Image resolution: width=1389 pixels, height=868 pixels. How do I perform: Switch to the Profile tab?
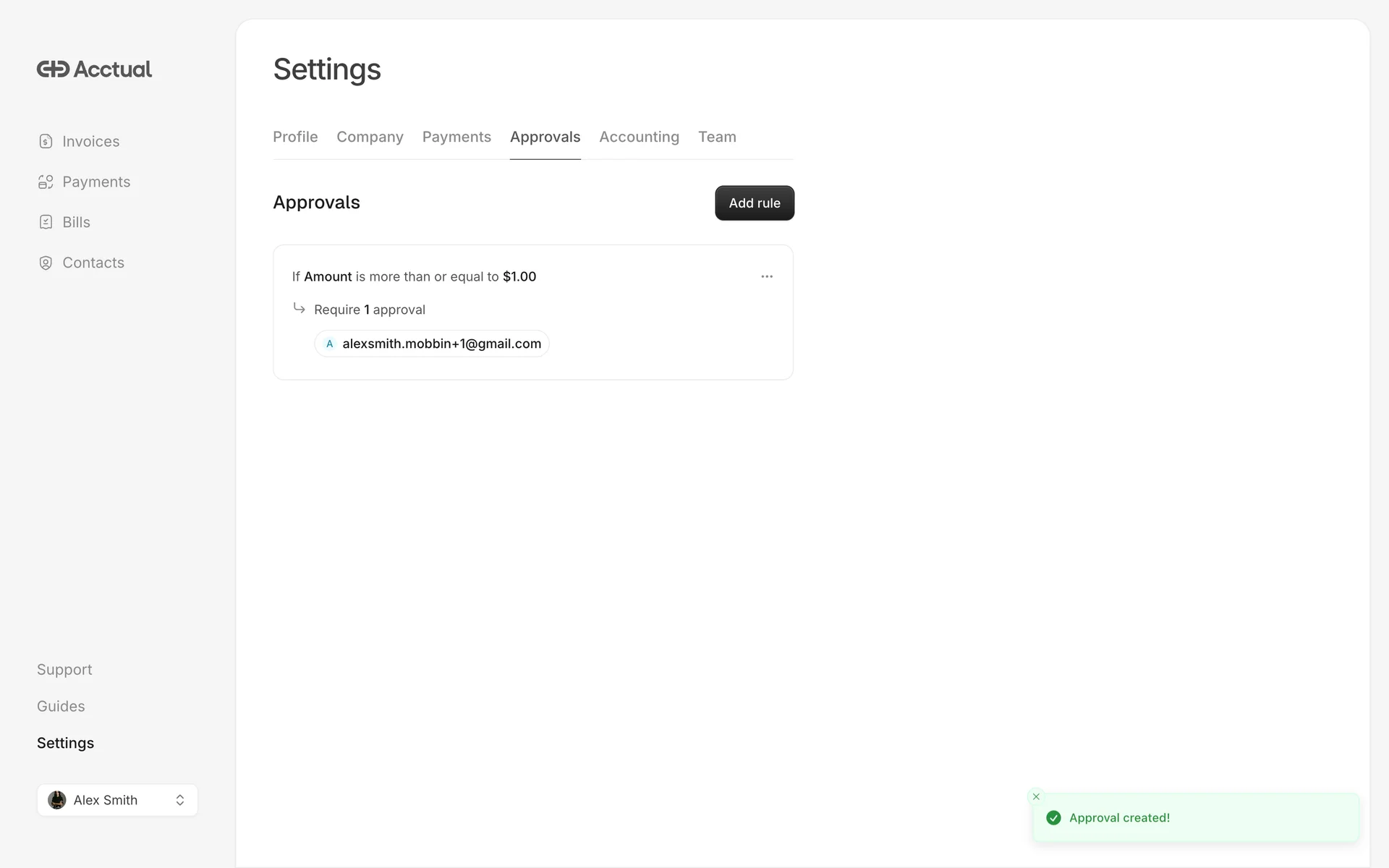295,137
